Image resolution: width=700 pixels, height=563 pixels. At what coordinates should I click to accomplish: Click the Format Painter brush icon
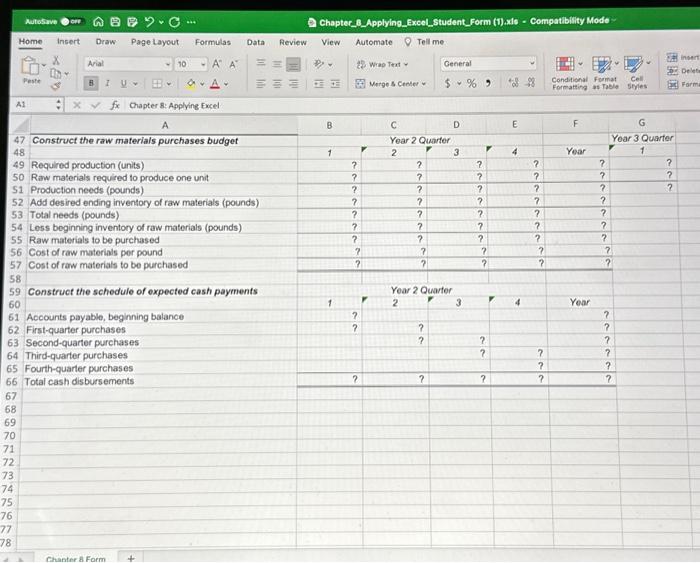click(x=56, y=86)
